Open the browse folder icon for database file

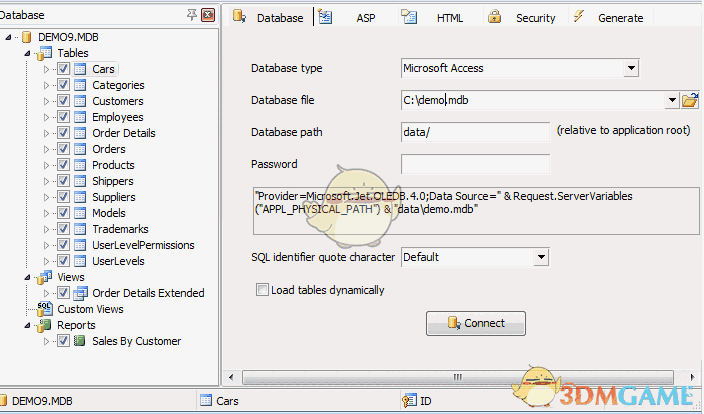tap(690, 100)
